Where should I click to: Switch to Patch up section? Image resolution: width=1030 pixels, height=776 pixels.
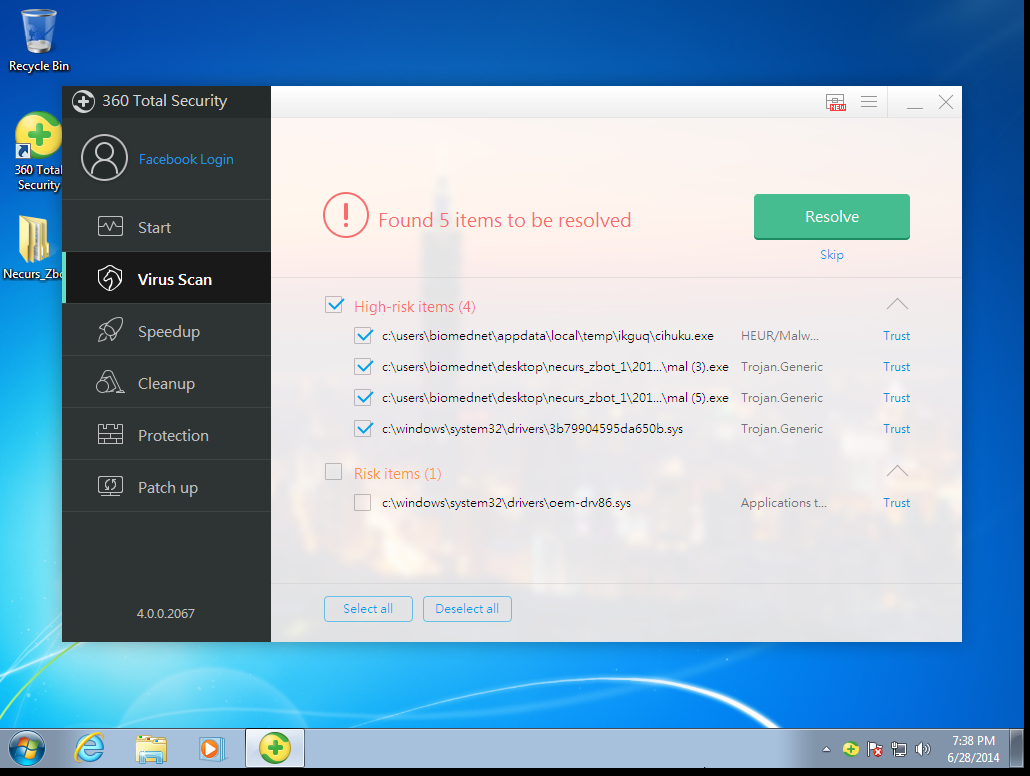click(167, 486)
